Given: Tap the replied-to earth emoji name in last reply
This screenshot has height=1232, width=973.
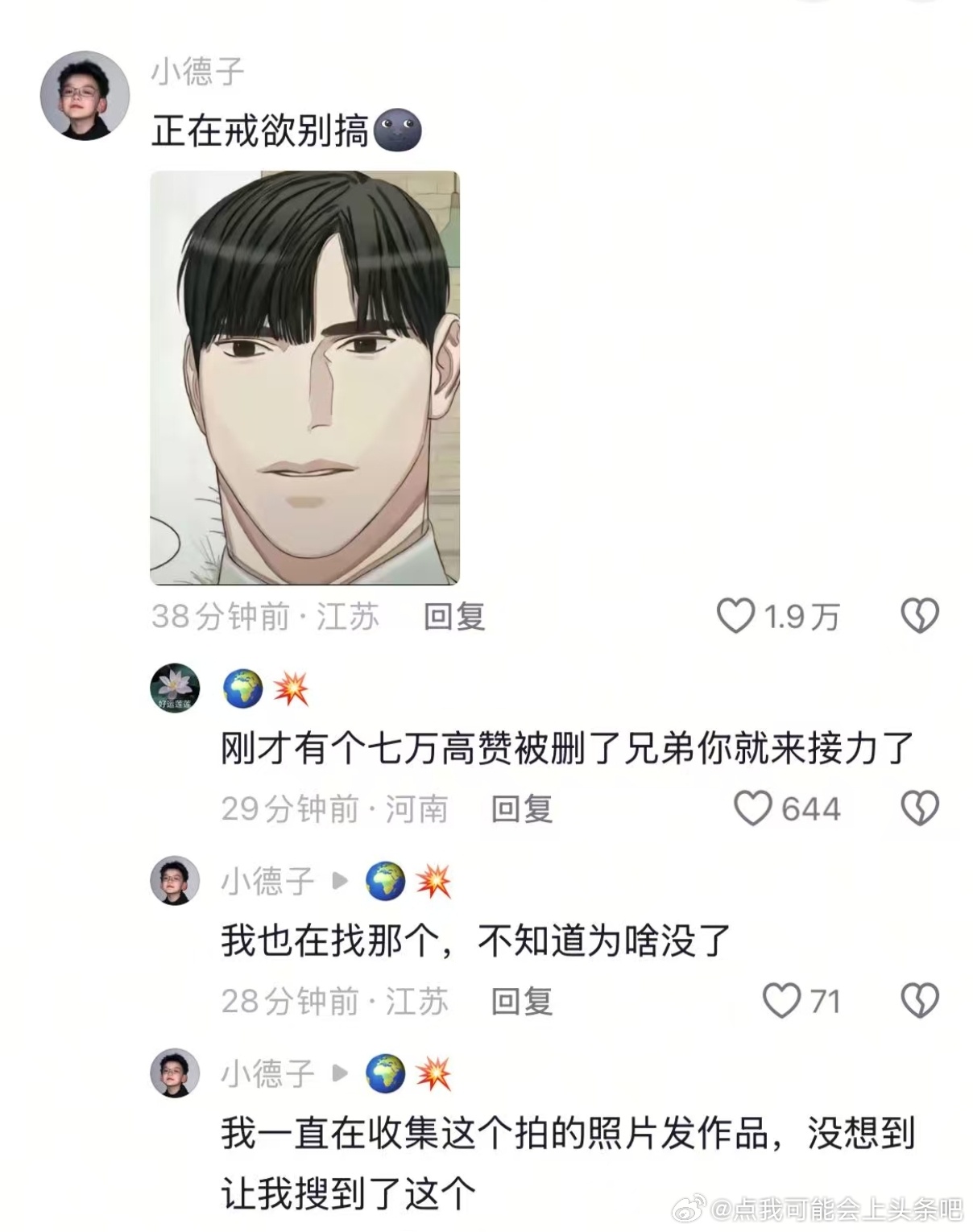Looking at the screenshot, I should [x=409, y=1074].
